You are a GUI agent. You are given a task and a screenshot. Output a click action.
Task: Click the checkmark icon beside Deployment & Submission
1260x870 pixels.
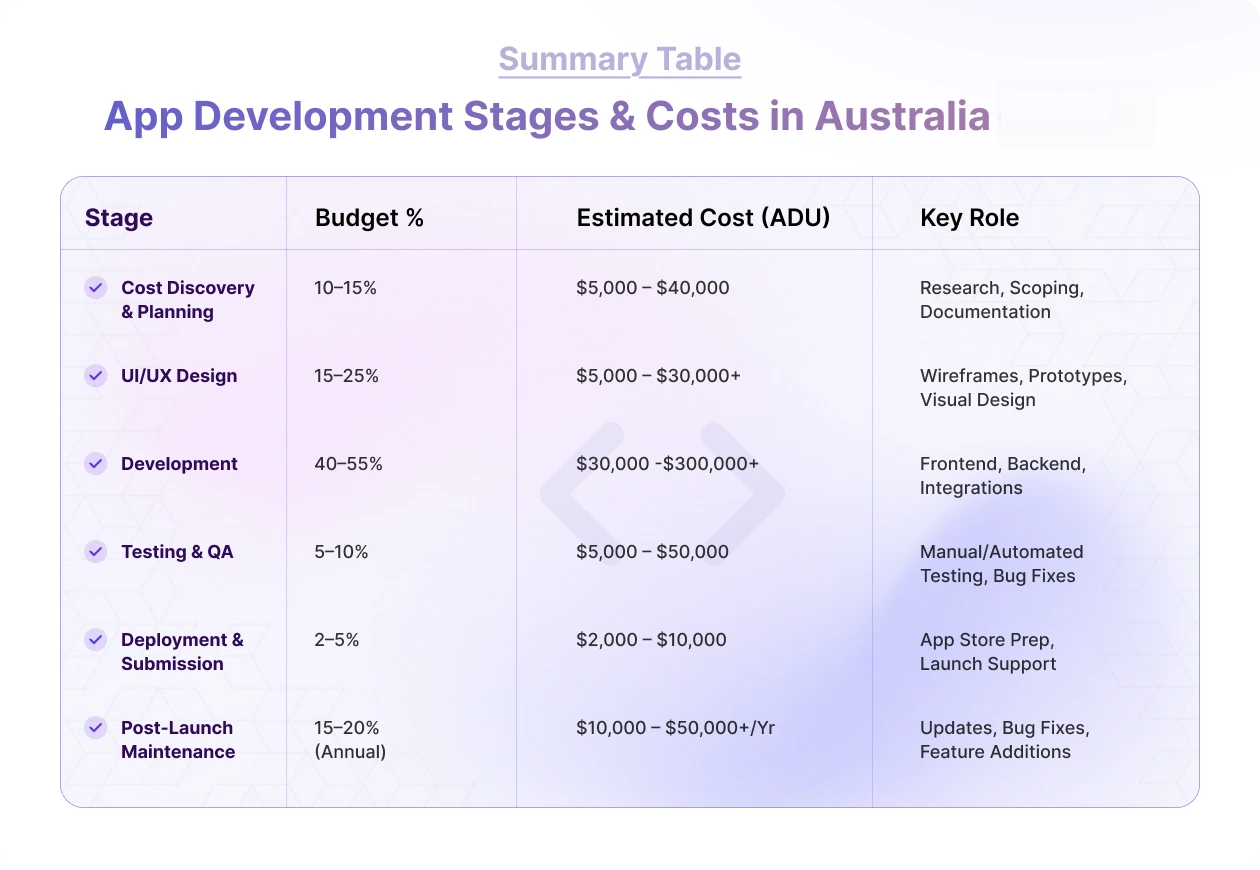point(95,639)
